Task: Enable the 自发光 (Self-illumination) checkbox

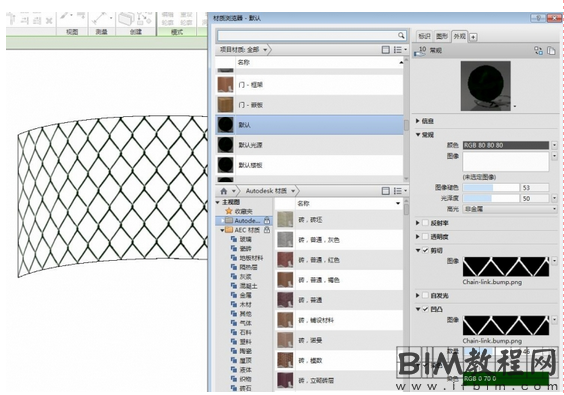Action: [426, 295]
